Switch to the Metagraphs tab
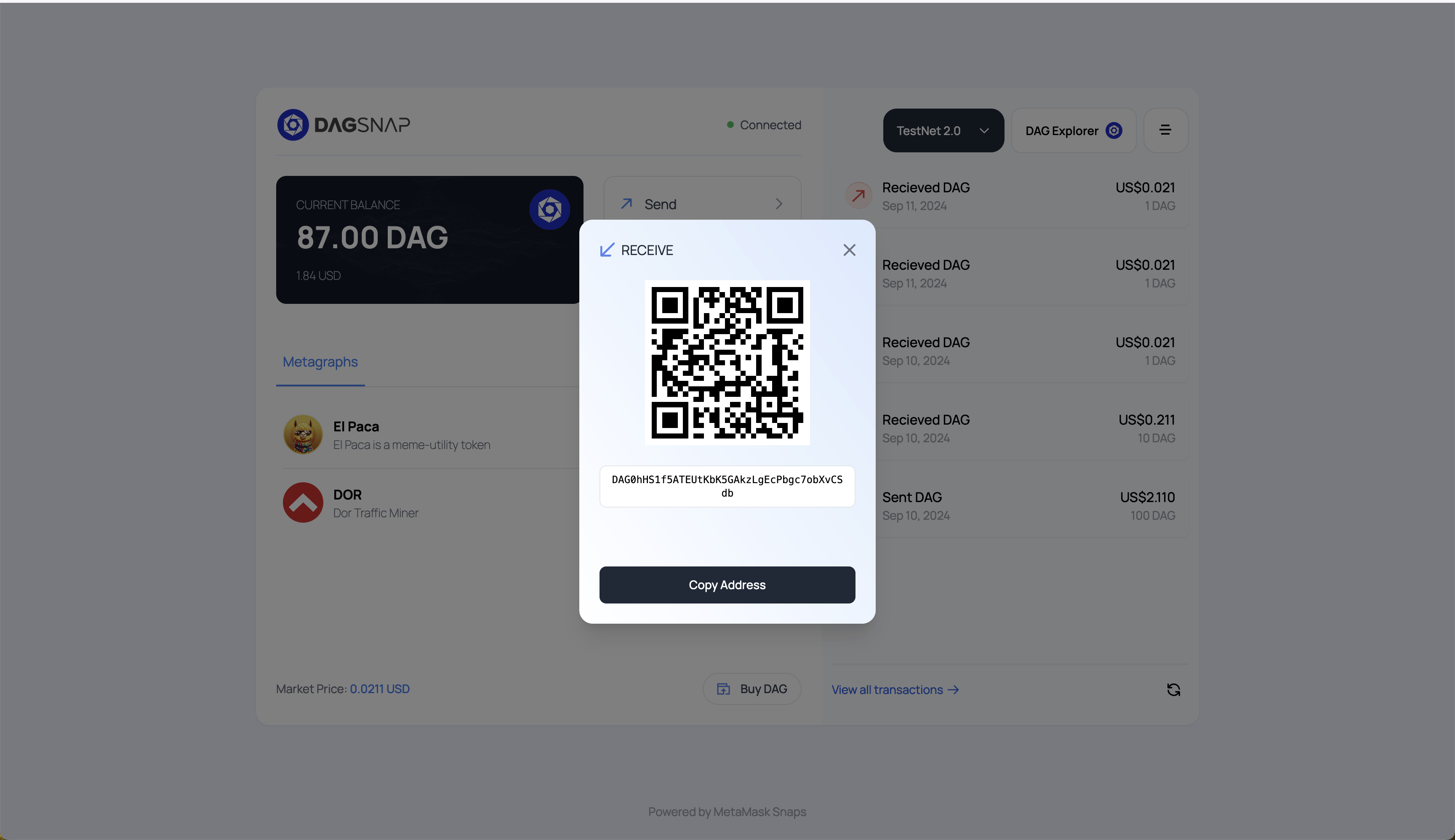The image size is (1455, 840). click(320, 362)
